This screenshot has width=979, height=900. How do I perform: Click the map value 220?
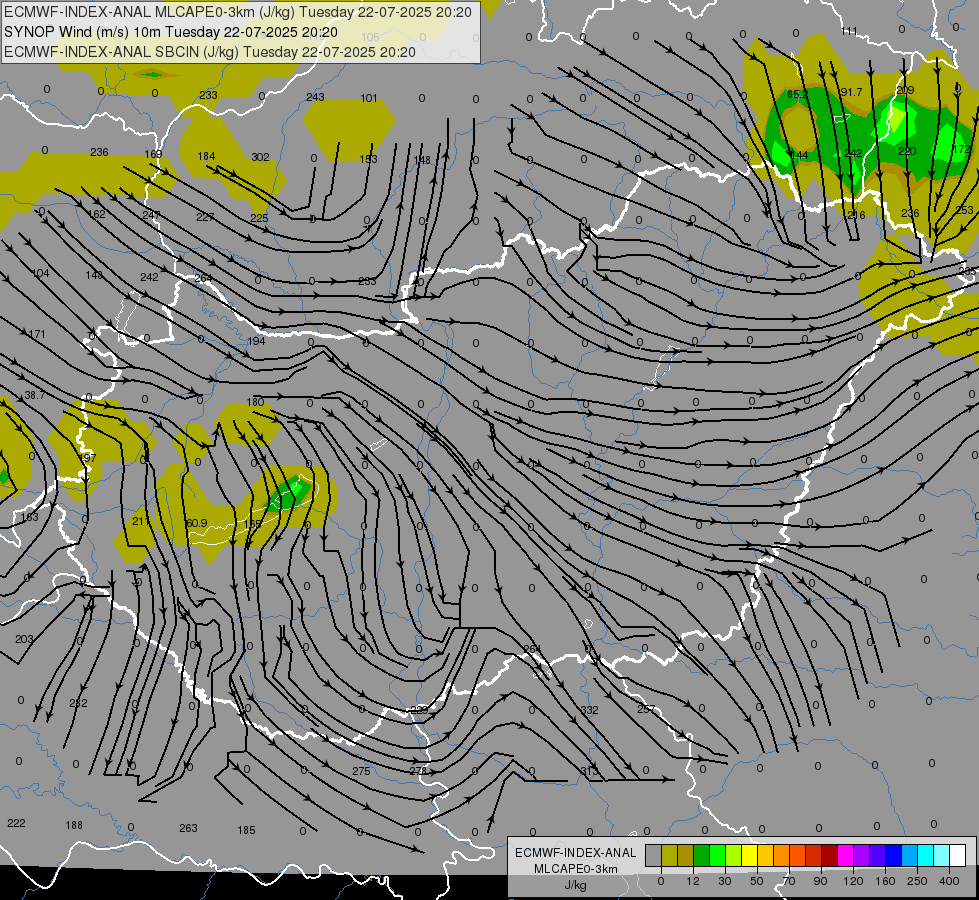(907, 151)
